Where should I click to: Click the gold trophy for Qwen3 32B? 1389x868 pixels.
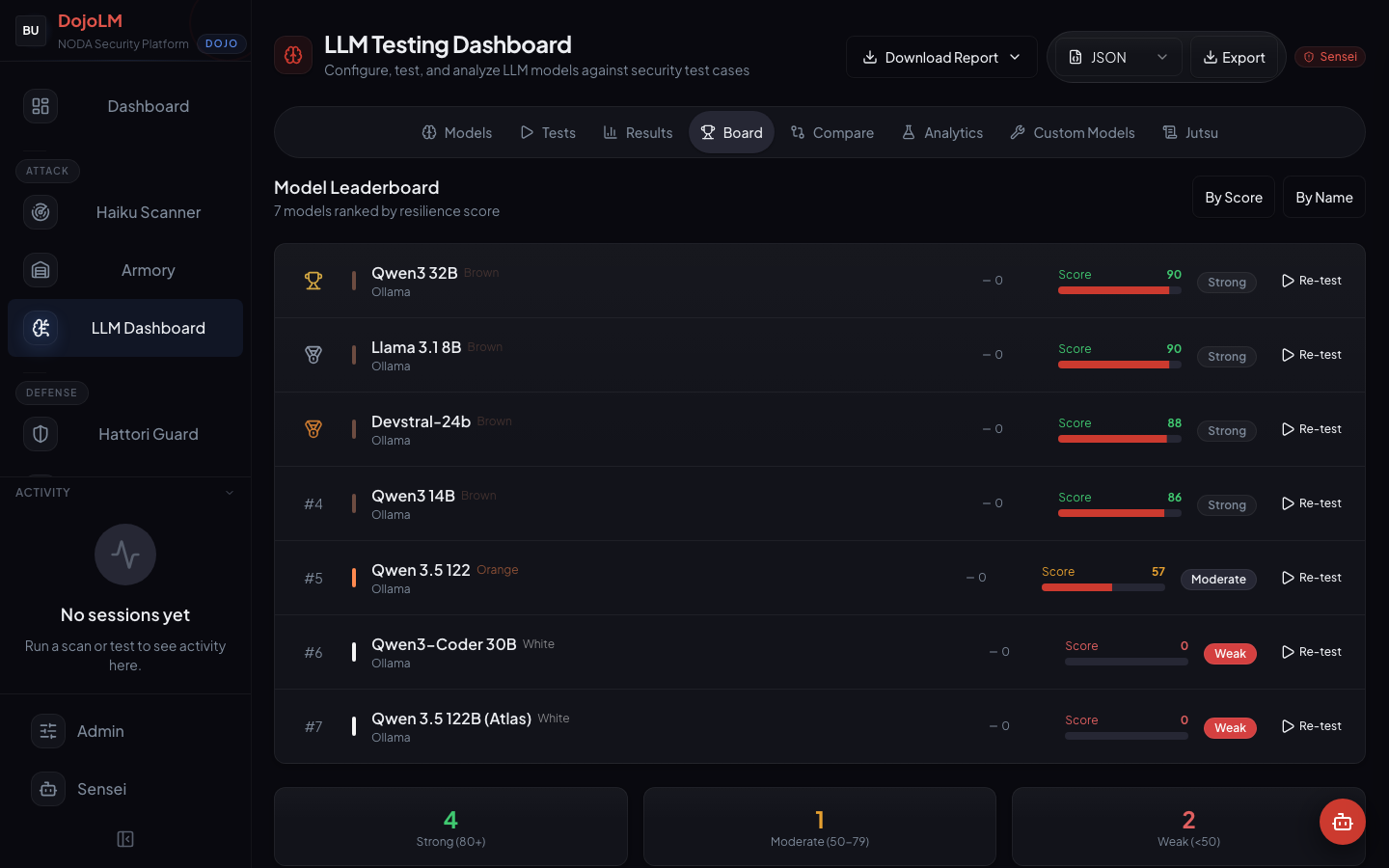[313, 281]
